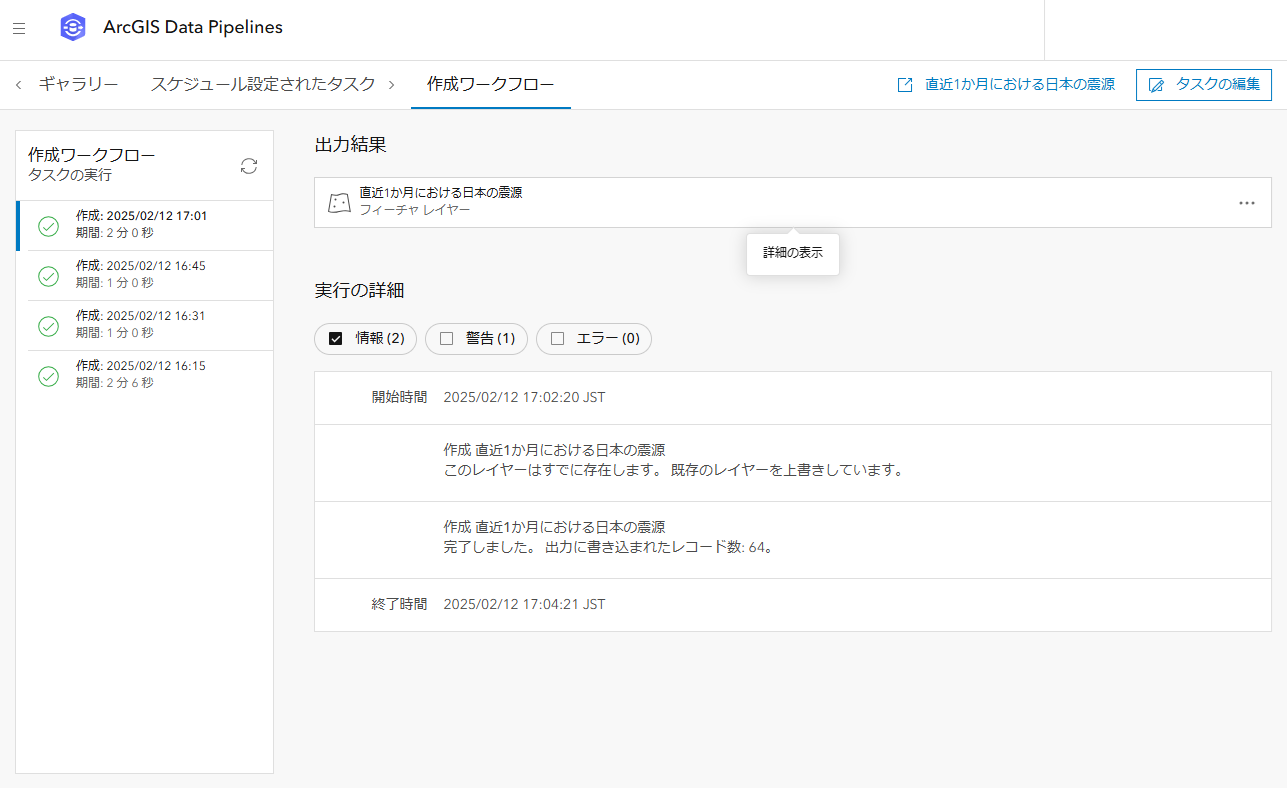Click the タスクの編集 button

pyautogui.click(x=1204, y=84)
